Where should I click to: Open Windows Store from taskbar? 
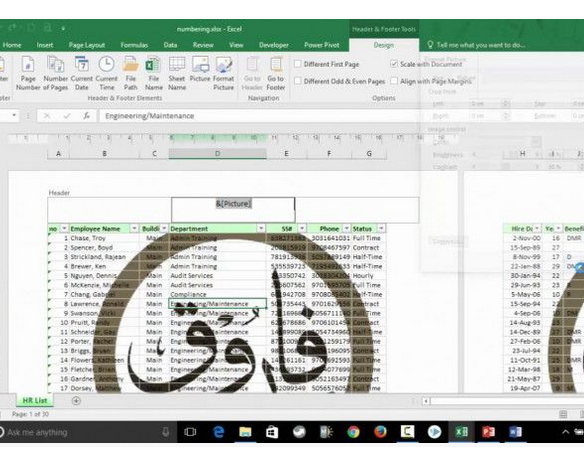272,432
